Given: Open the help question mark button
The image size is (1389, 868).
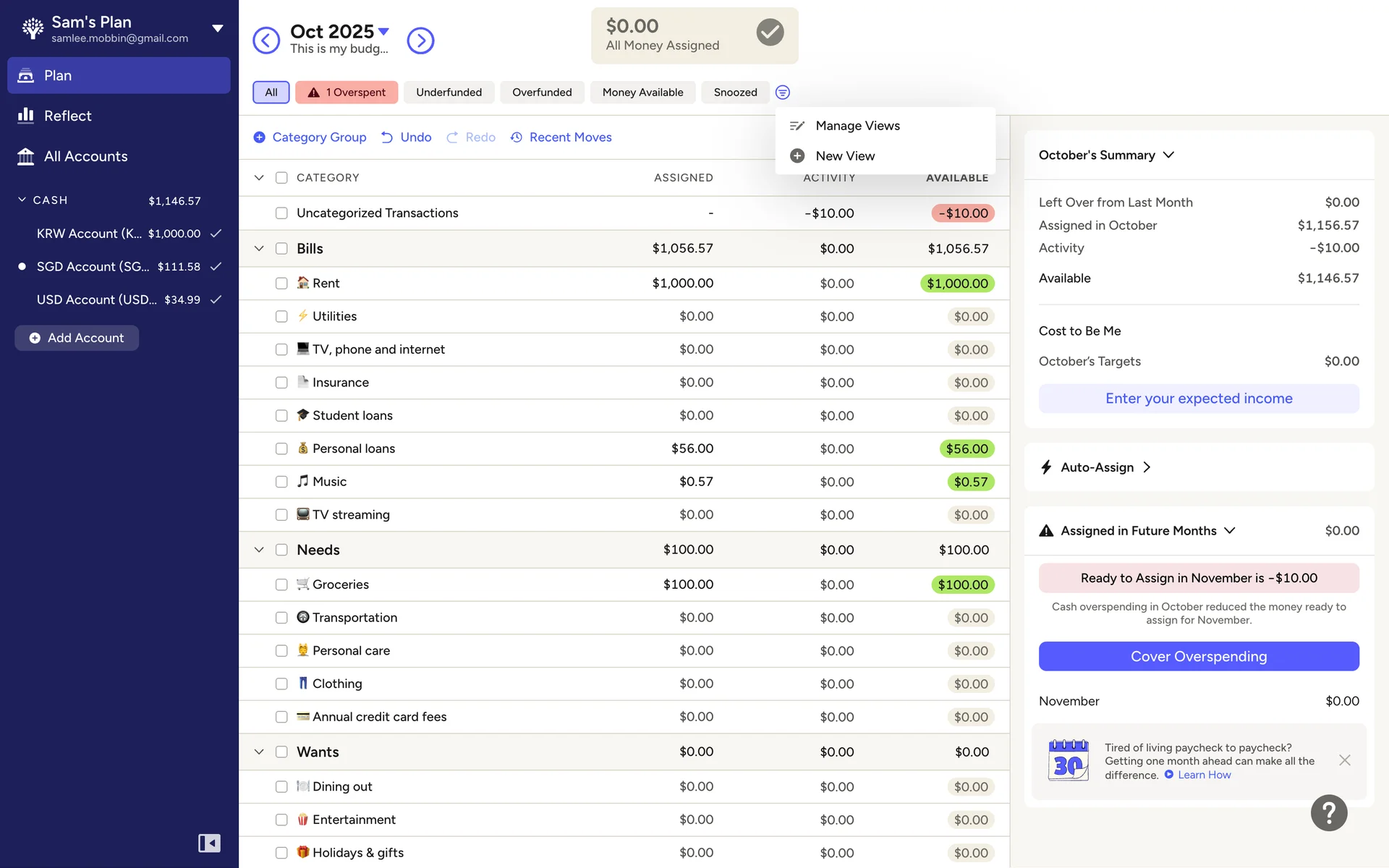Looking at the screenshot, I should coord(1328,813).
